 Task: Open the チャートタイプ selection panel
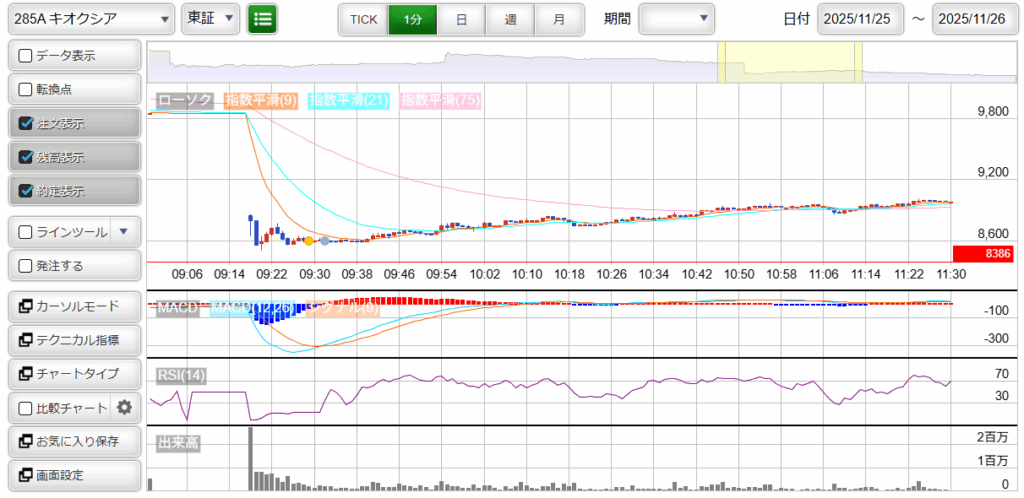coord(73,373)
